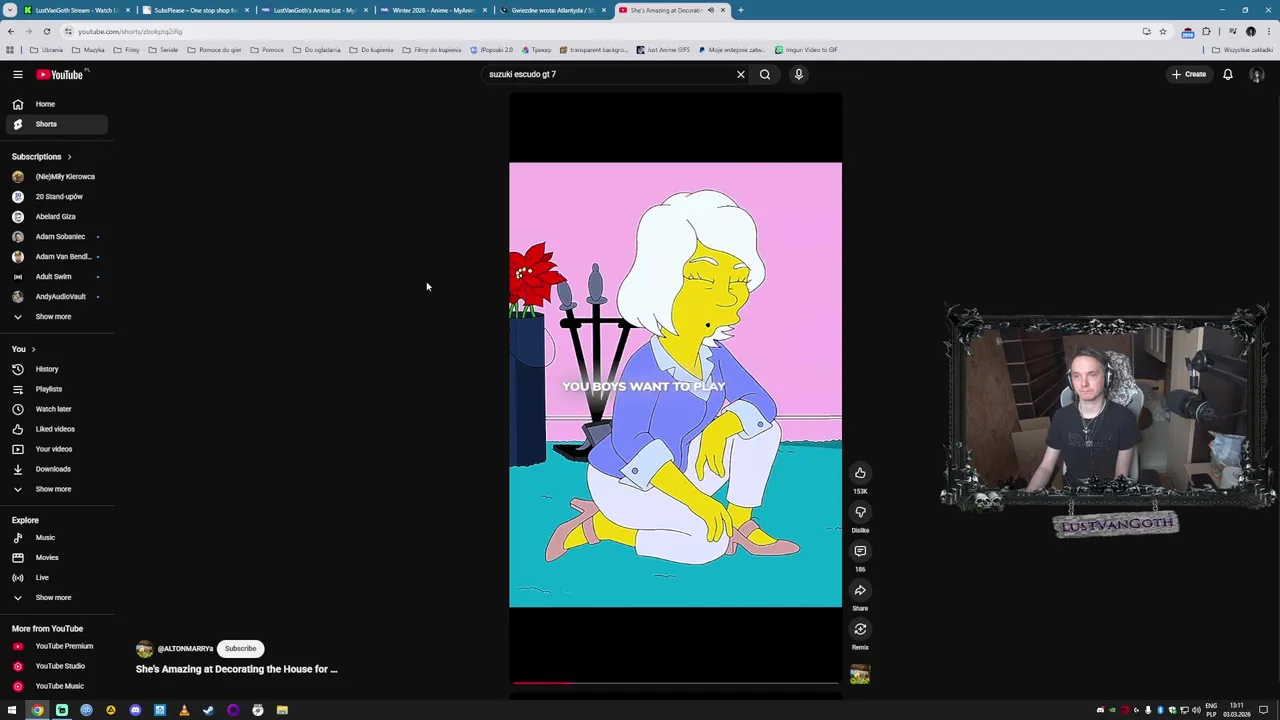Open @ALTONMARRYa channel avatar

pos(144,649)
